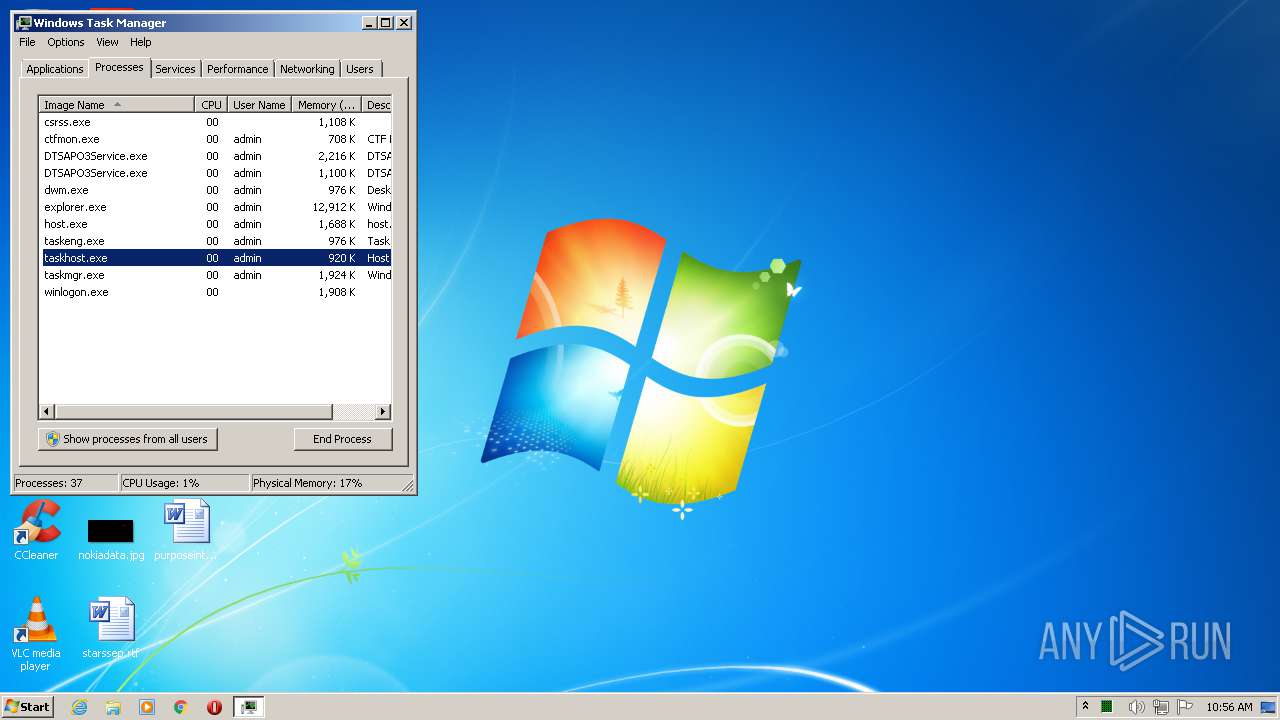The width and height of the screenshot is (1280, 720).
Task: Click Task Manager title bar icon
Action: (24, 22)
